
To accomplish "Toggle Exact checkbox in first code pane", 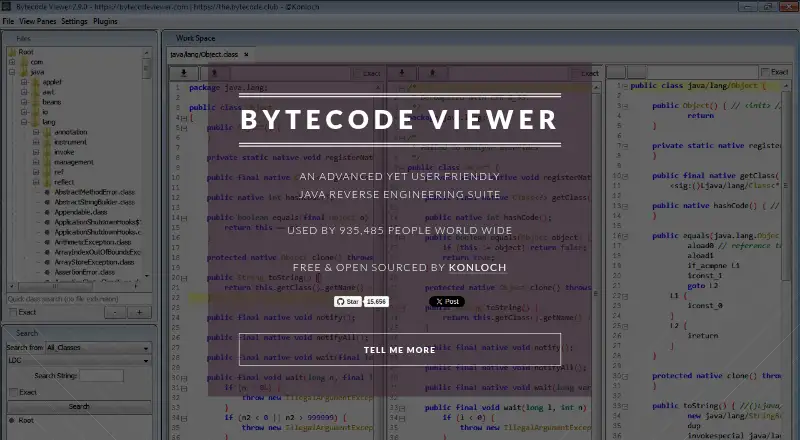I will [357, 74].
